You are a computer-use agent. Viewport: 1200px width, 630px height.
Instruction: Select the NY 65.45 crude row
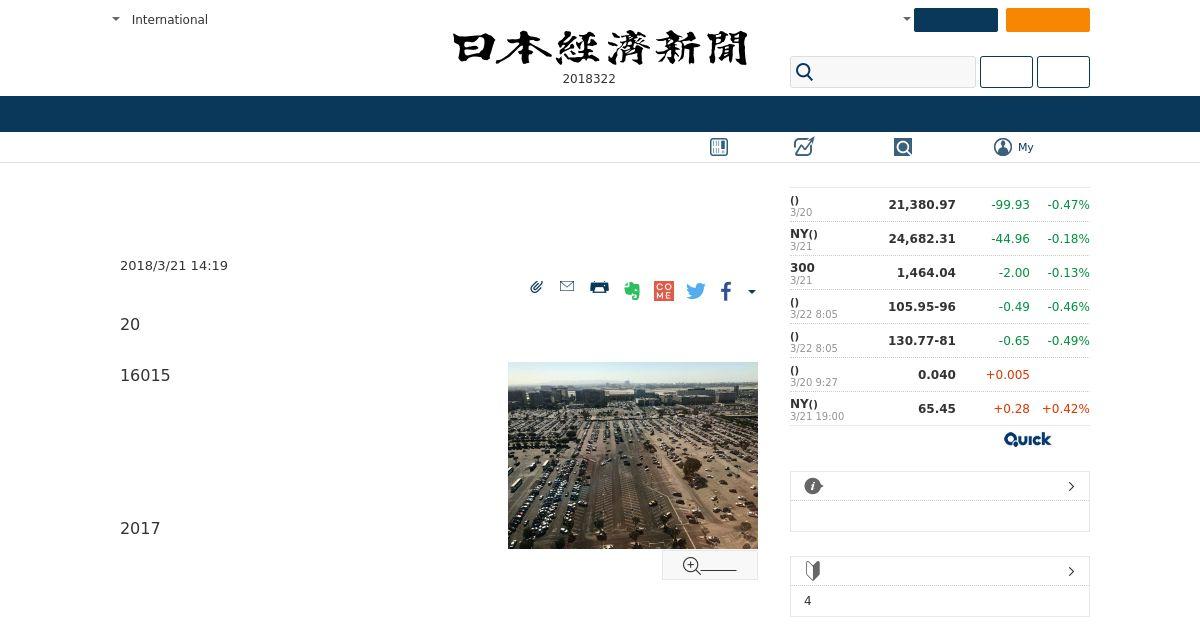[940, 409]
